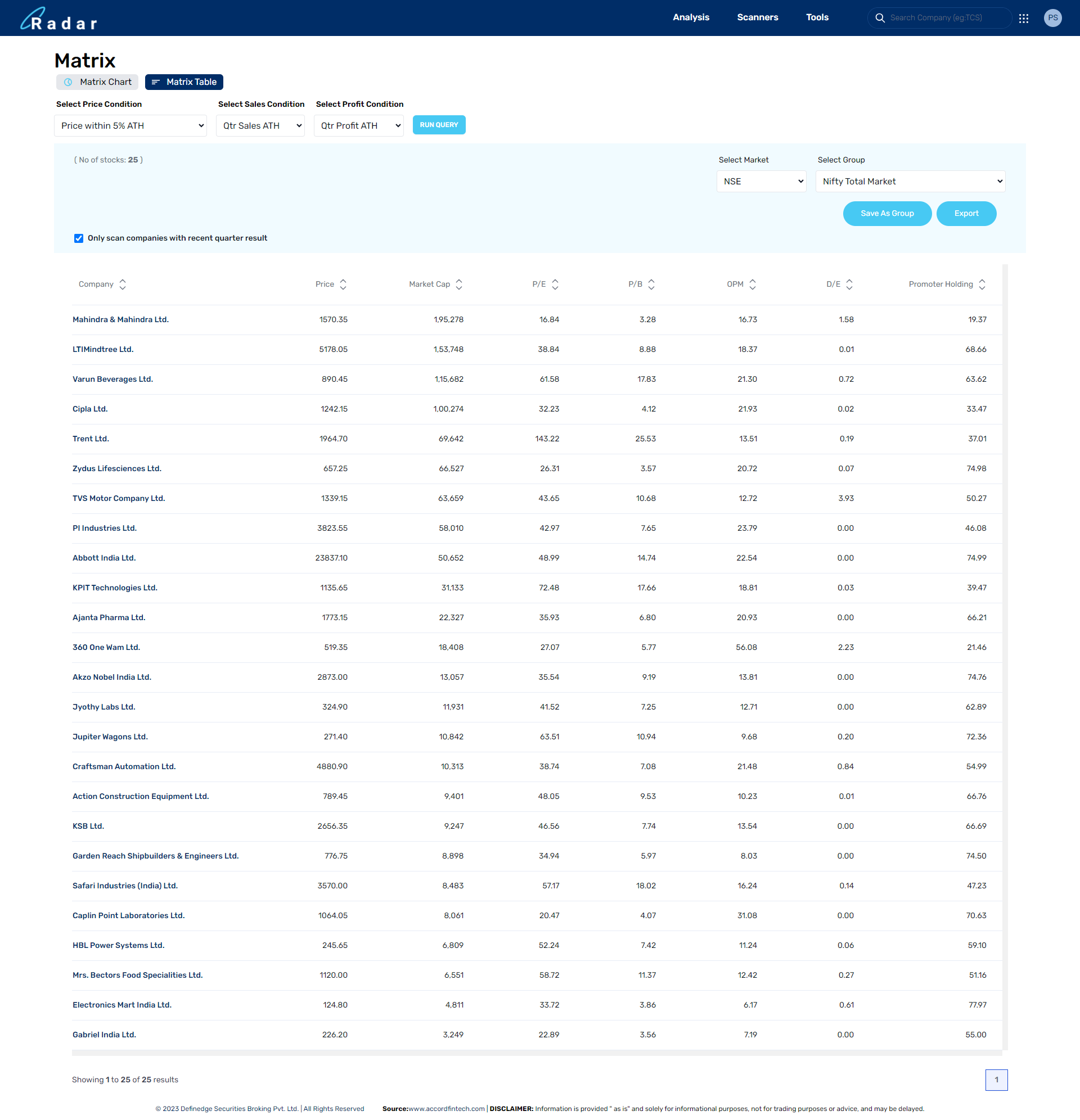Open Akzo Nobel India Ltd. company

point(112,676)
